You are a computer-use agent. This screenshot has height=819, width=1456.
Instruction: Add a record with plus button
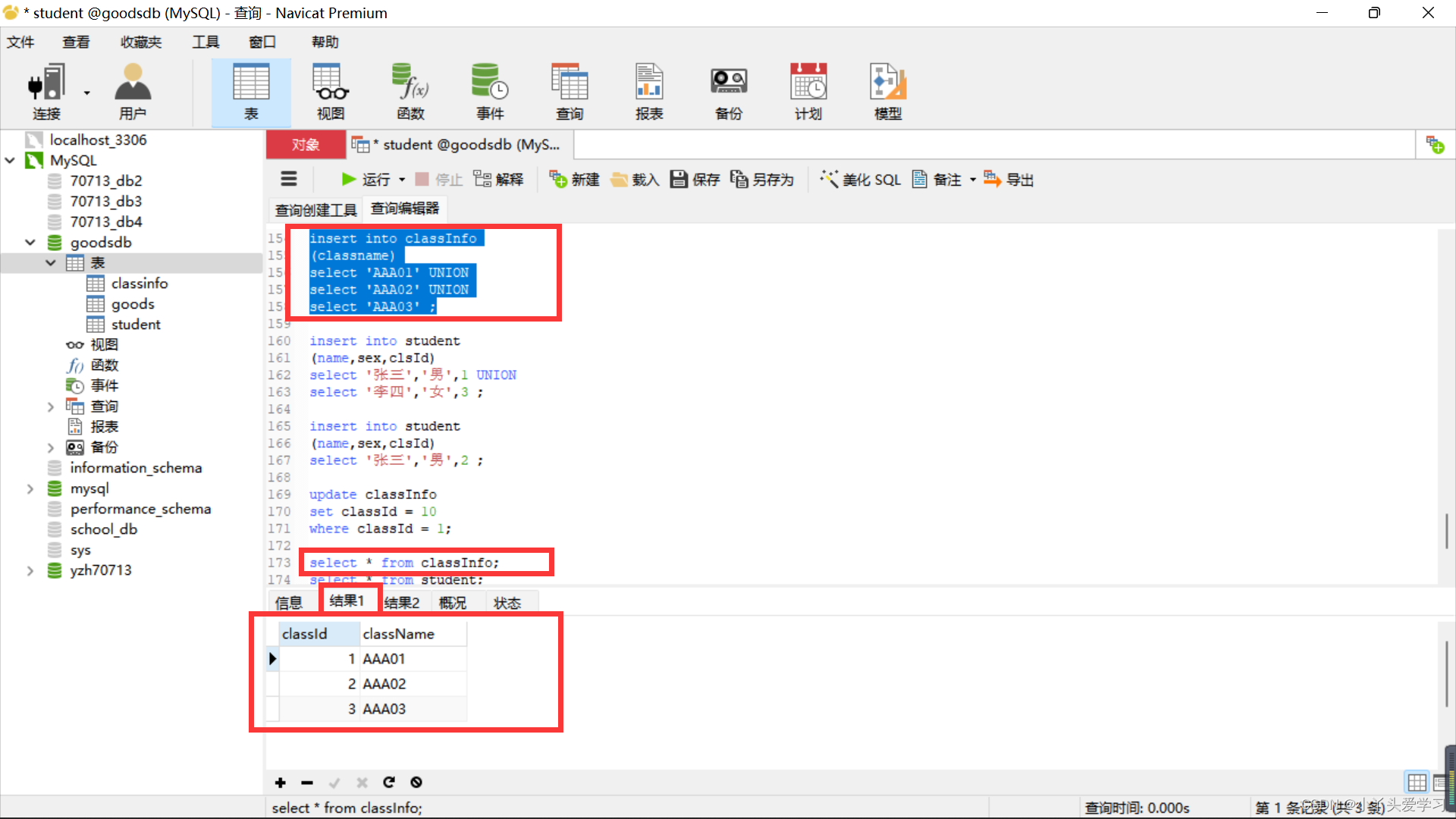tap(280, 782)
